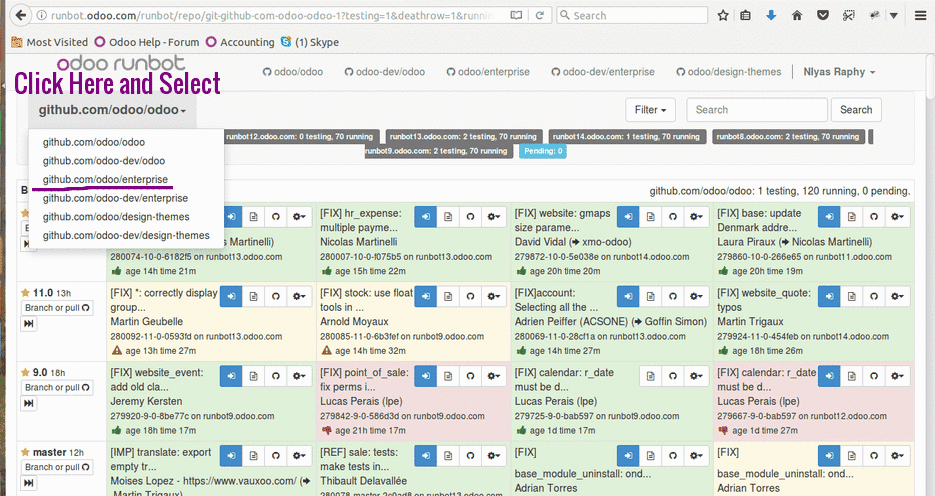Image resolution: width=935 pixels, height=496 pixels.
Task: Open odoo/enterprise link in top navigation
Action: point(488,72)
